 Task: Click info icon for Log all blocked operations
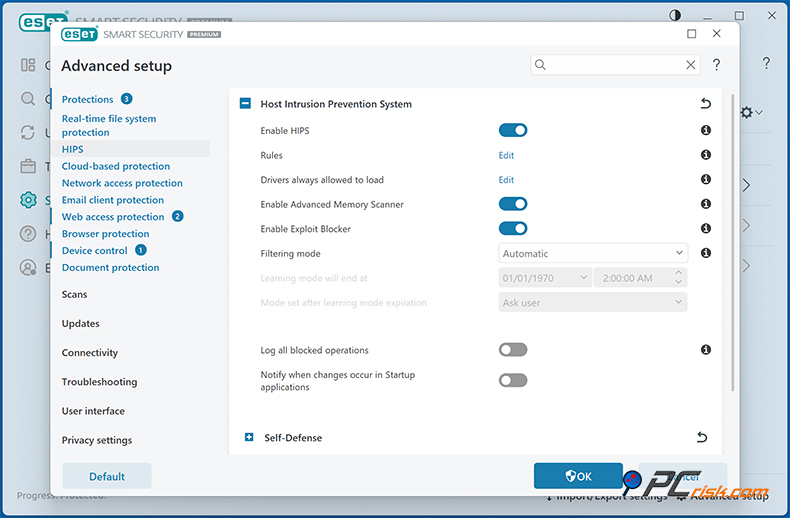point(706,350)
